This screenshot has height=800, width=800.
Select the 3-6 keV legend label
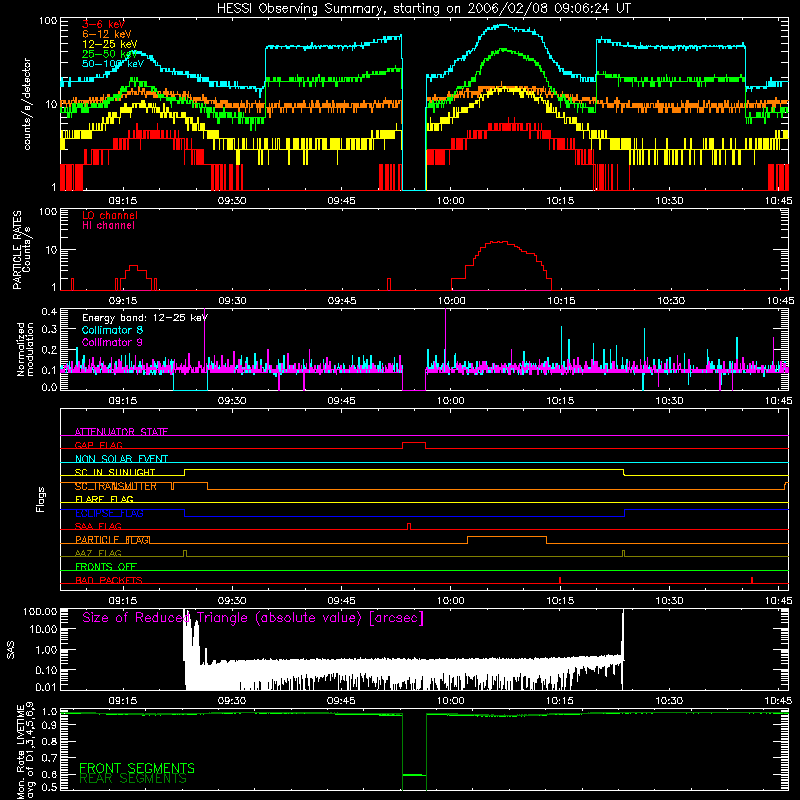(103, 24)
